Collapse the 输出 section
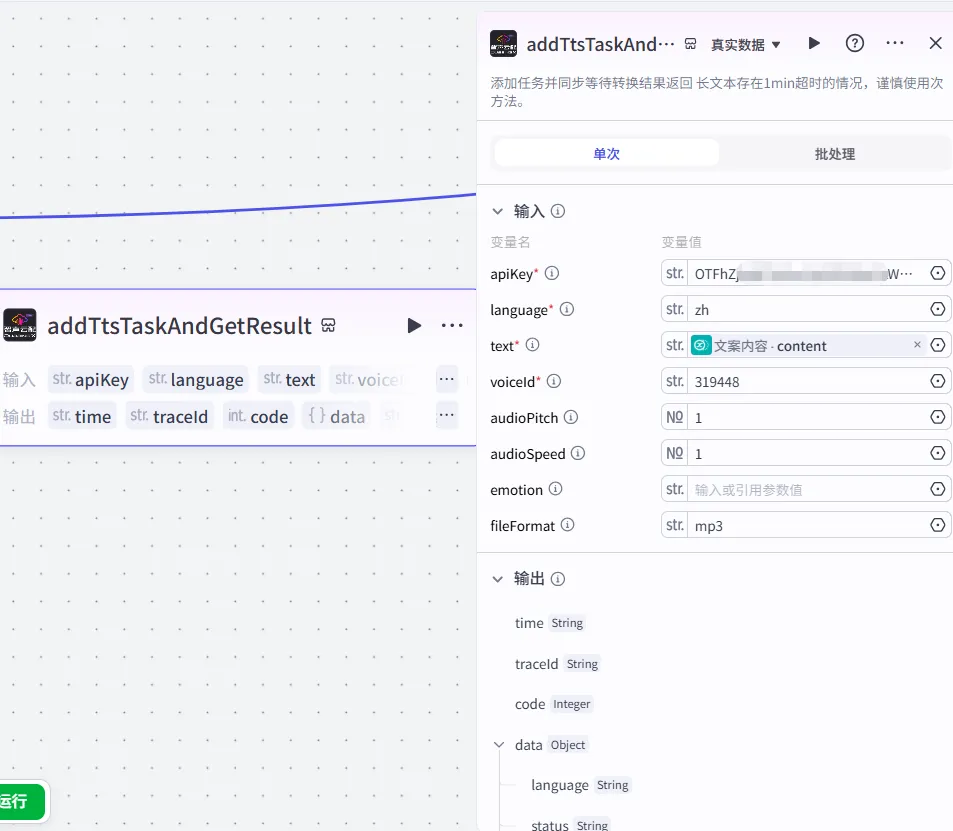The height and width of the screenshot is (831, 953). tap(498, 579)
